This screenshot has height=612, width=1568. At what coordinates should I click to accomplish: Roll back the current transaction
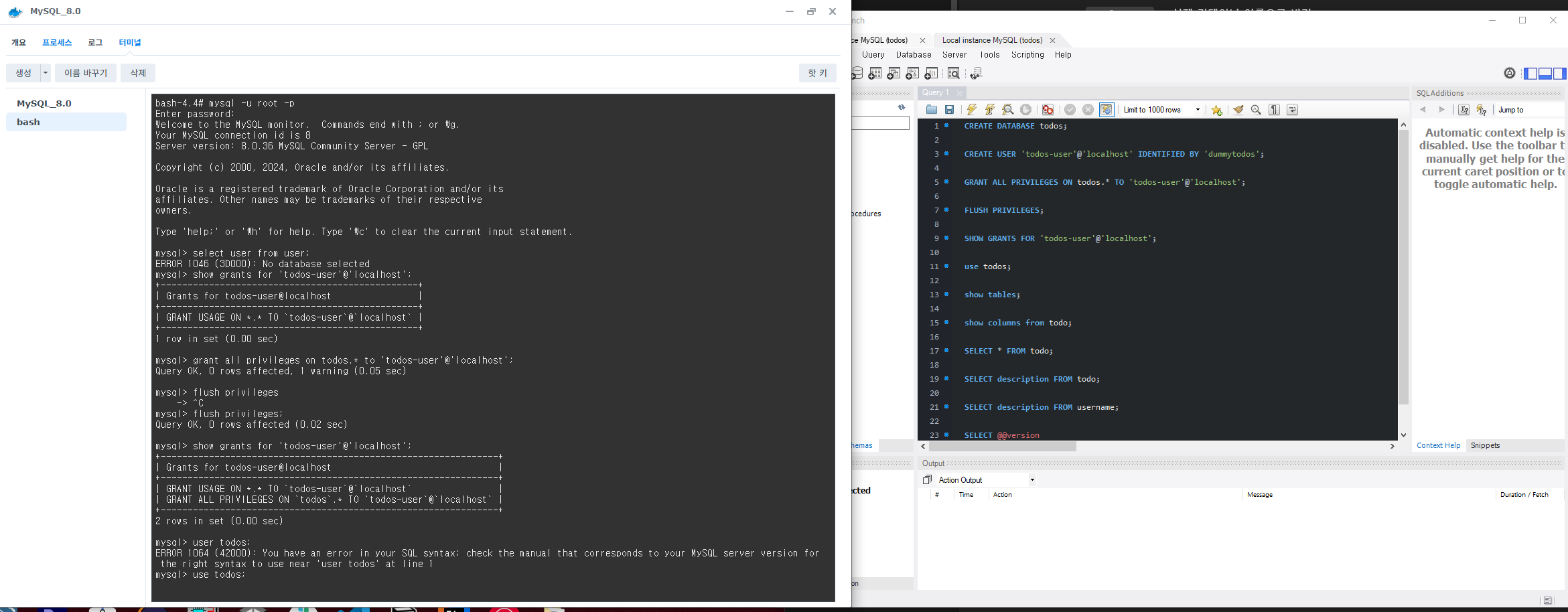click(x=1088, y=110)
